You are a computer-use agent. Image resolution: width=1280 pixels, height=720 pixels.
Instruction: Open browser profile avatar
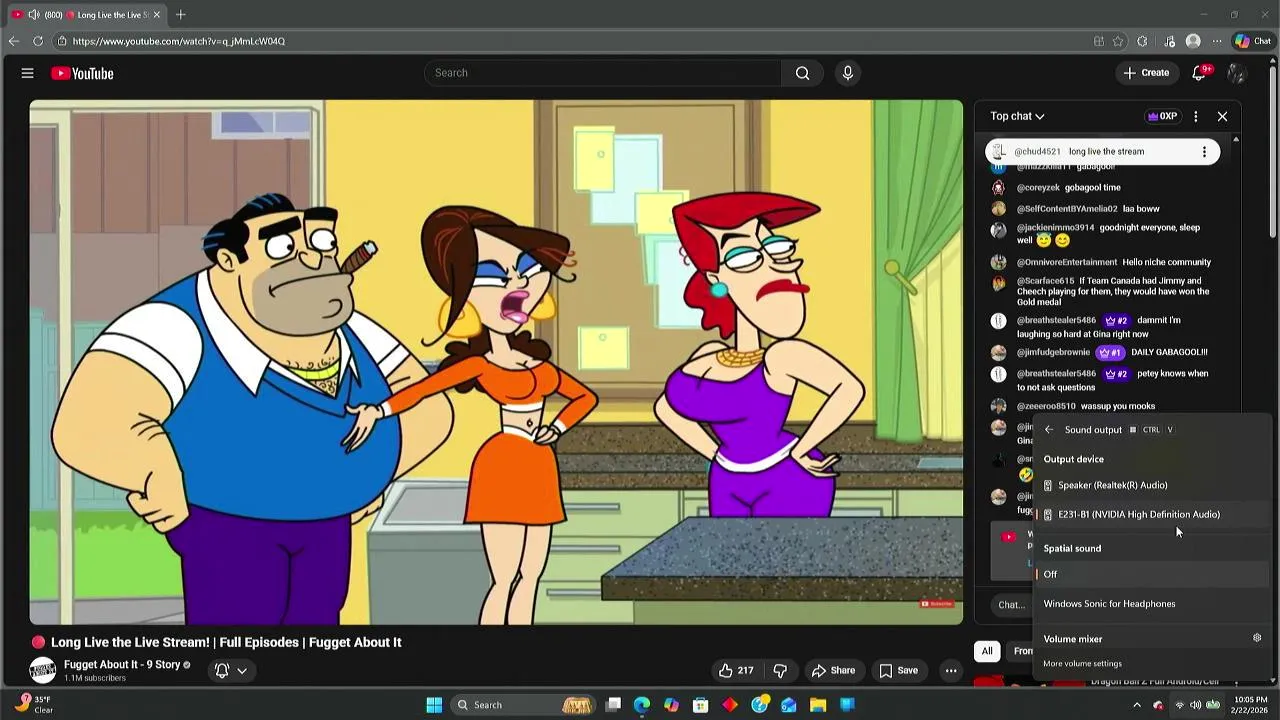(x=1193, y=41)
